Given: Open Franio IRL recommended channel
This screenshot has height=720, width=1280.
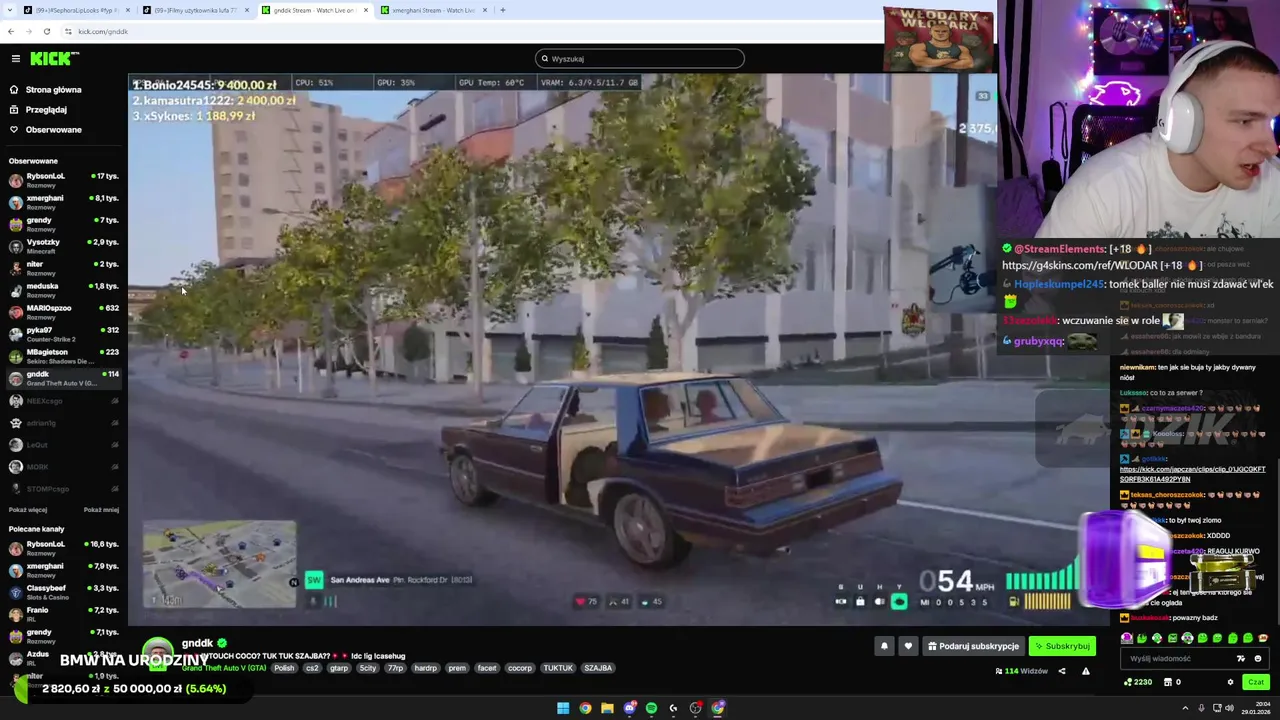Looking at the screenshot, I should pos(63,614).
